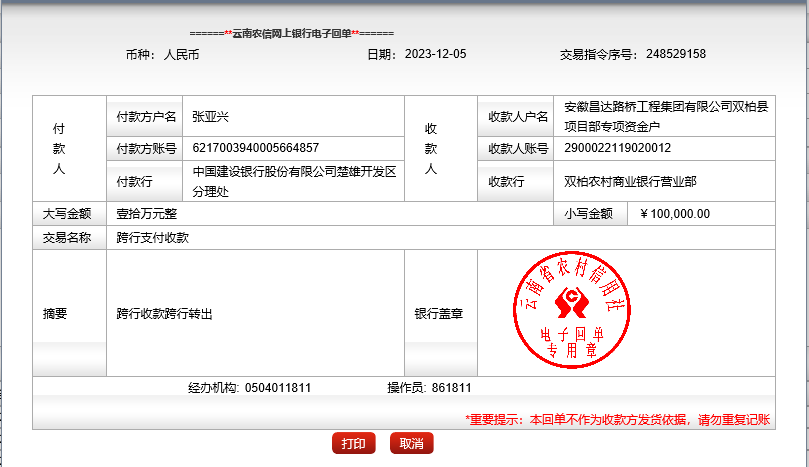Select operator number 861811
This screenshot has width=809, height=467.
coord(452,388)
